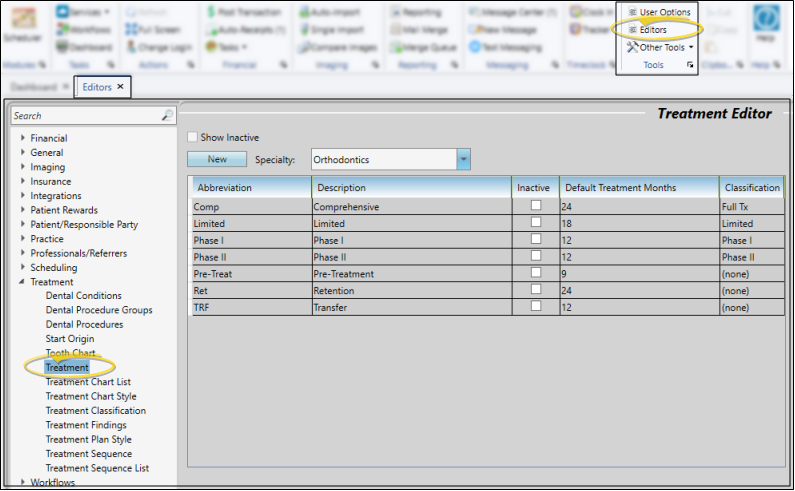Enable the Show Inactive checkbox
The width and height of the screenshot is (795, 491).
(193, 137)
